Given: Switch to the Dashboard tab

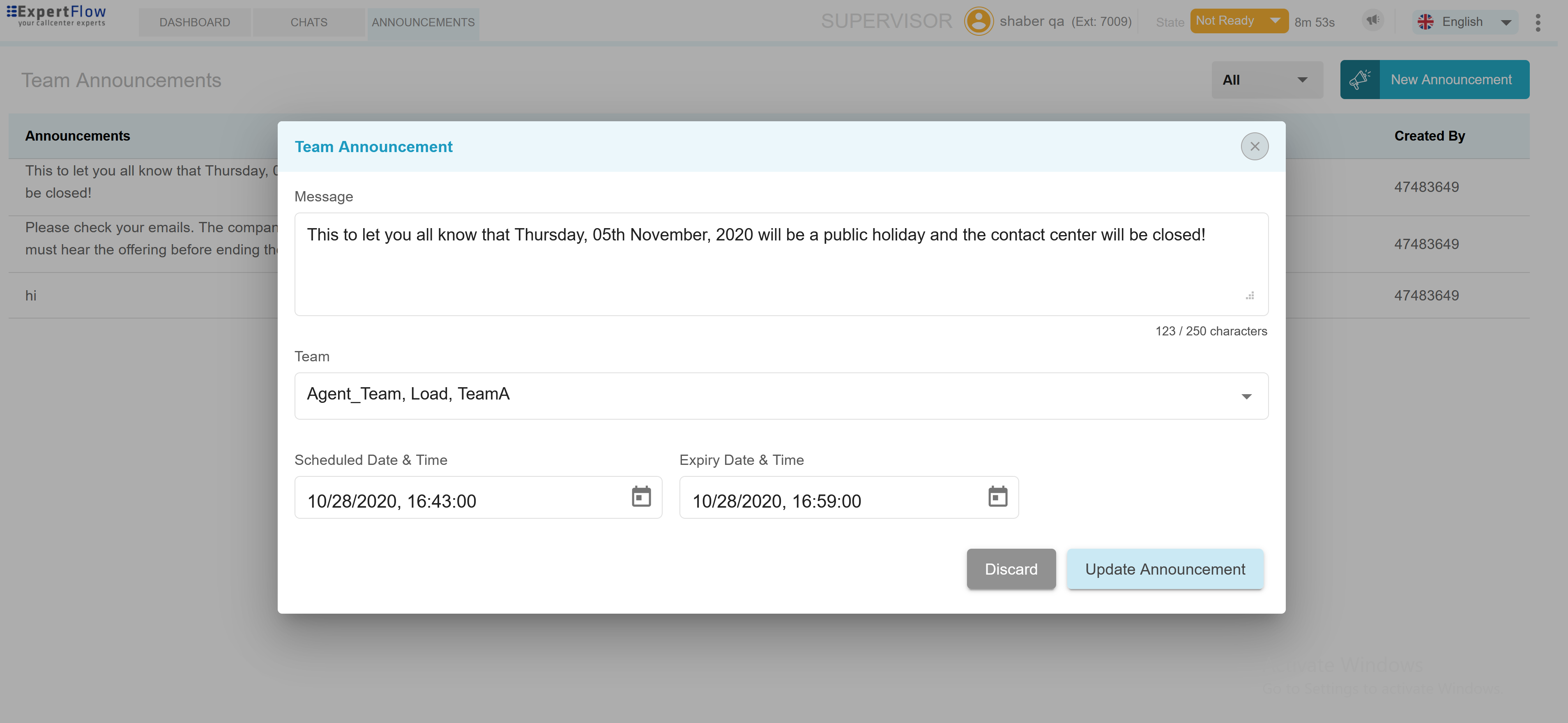Looking at the screenshot, I should click(194, 23).
